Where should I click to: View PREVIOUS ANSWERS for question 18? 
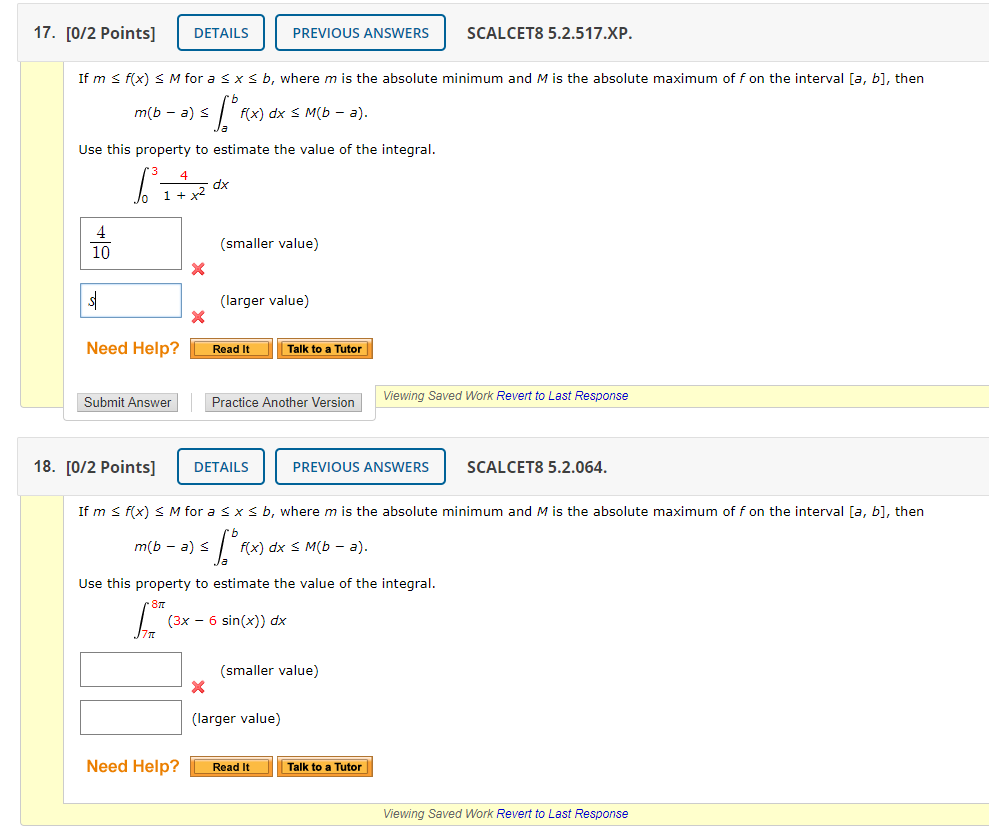360,466
